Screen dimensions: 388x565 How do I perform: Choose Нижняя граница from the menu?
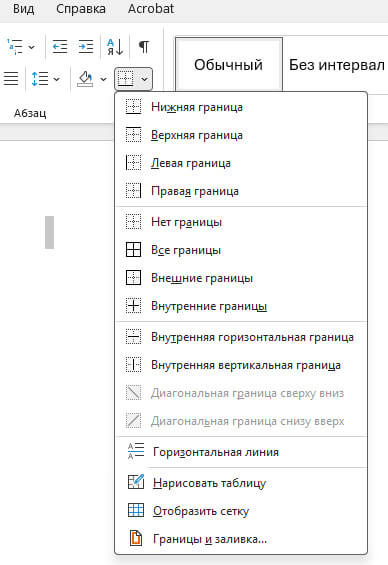tap(241, 107)
